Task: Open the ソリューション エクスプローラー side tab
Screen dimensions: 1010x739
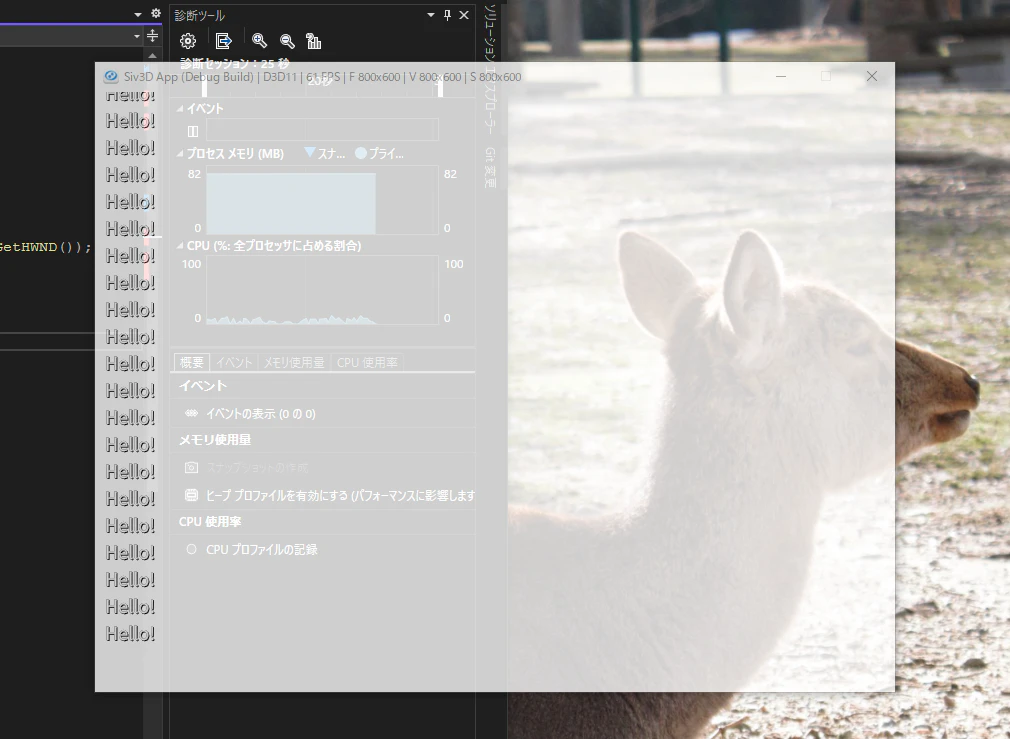Action: click(x=490, y=70)
